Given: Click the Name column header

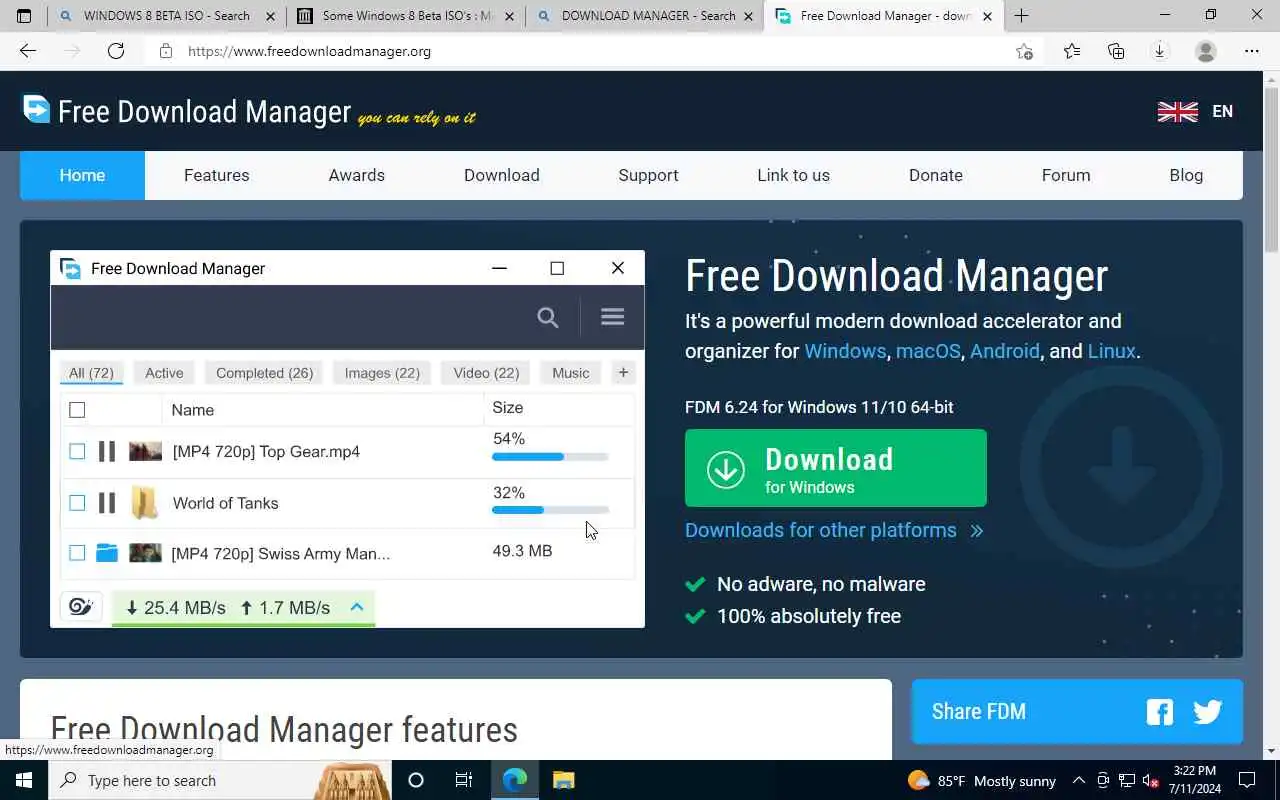Looking at the screenshot, I should [193, 410].
